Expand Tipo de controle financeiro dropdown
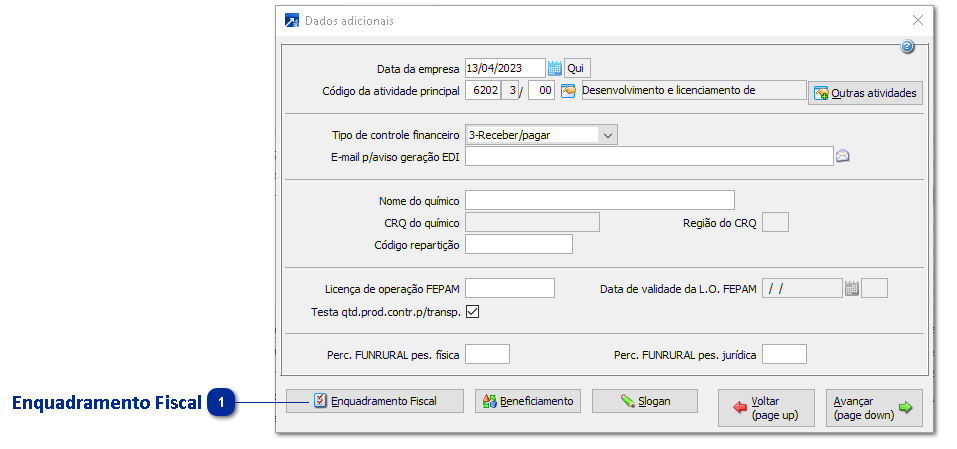The height and width of the screenshot is (449, 957). pyautogui.click(x=607, y=135)
